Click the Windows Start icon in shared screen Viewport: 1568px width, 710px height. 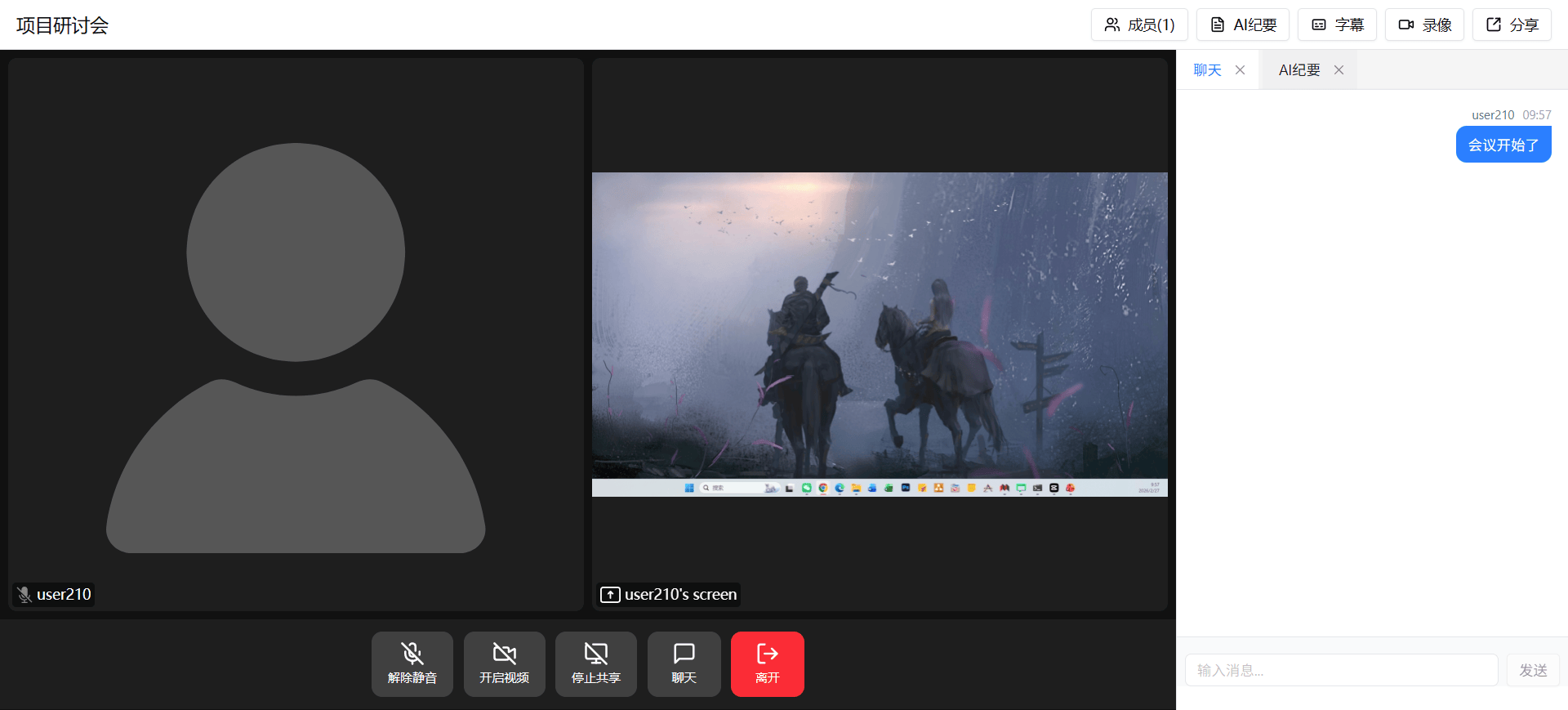(689, 488)
